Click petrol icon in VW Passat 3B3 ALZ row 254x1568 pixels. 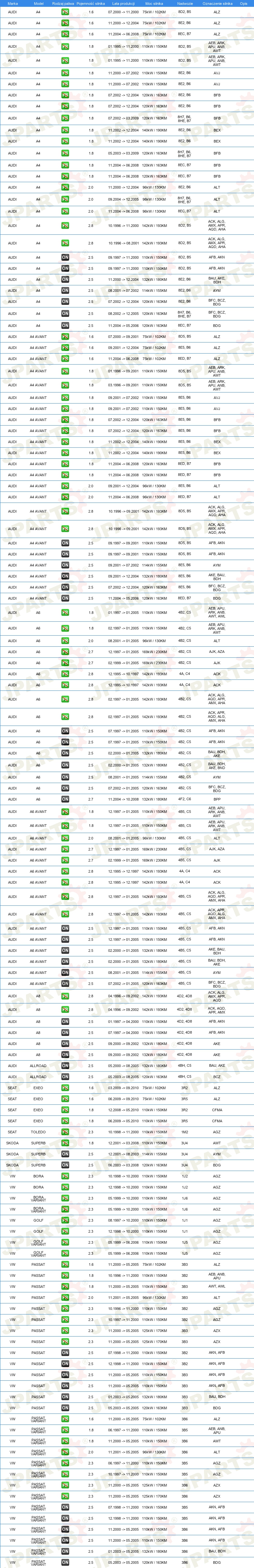(65, 1265)
